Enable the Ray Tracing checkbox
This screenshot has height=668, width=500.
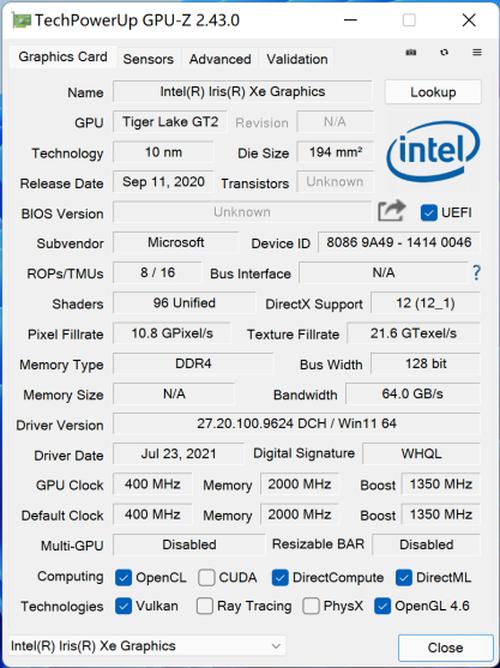tap(204, 606)
